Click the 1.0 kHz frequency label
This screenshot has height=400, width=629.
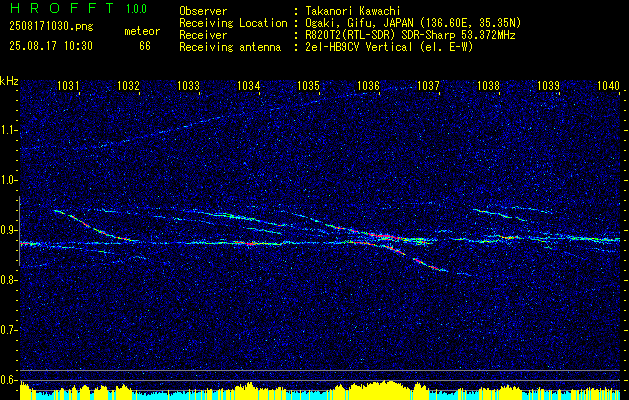pos(9,180)
